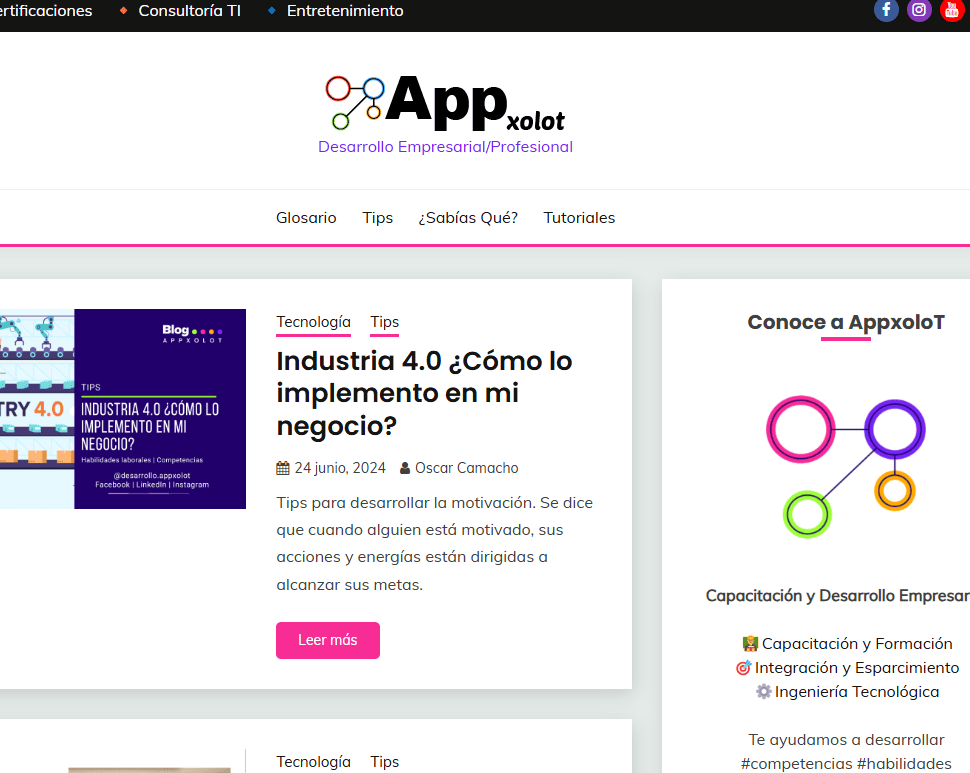Click the Appxolot header logo
Image resolution: width=970 pixels, height=773 pixels.
pos(445,104)
